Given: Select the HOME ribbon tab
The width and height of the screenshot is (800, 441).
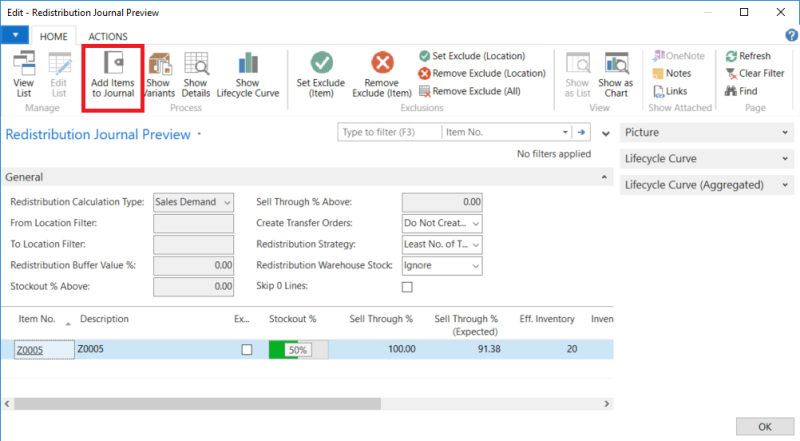Looking at the screenshot, I should (53, 36).
